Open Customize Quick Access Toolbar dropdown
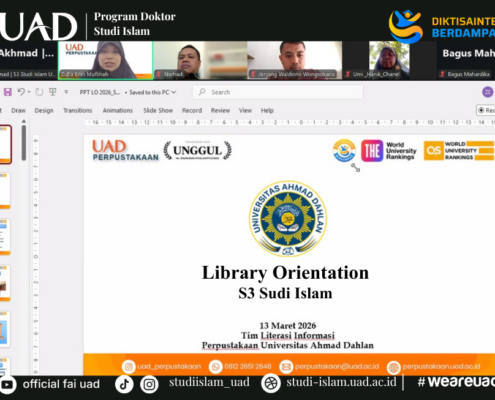Screen dimensions: 495x400 tap(66, 92)
